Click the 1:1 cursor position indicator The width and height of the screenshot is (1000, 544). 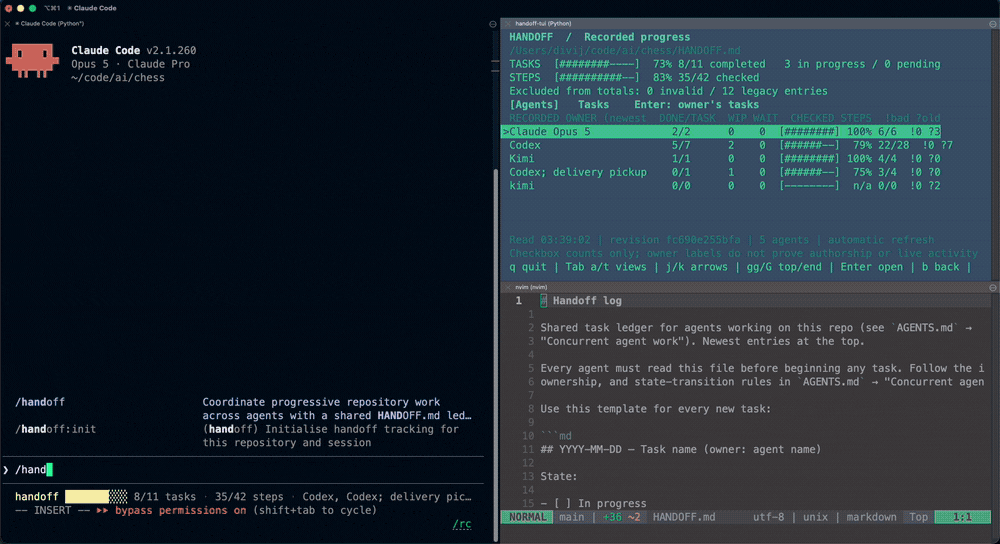pyautogui.click(x=962, y=517)
